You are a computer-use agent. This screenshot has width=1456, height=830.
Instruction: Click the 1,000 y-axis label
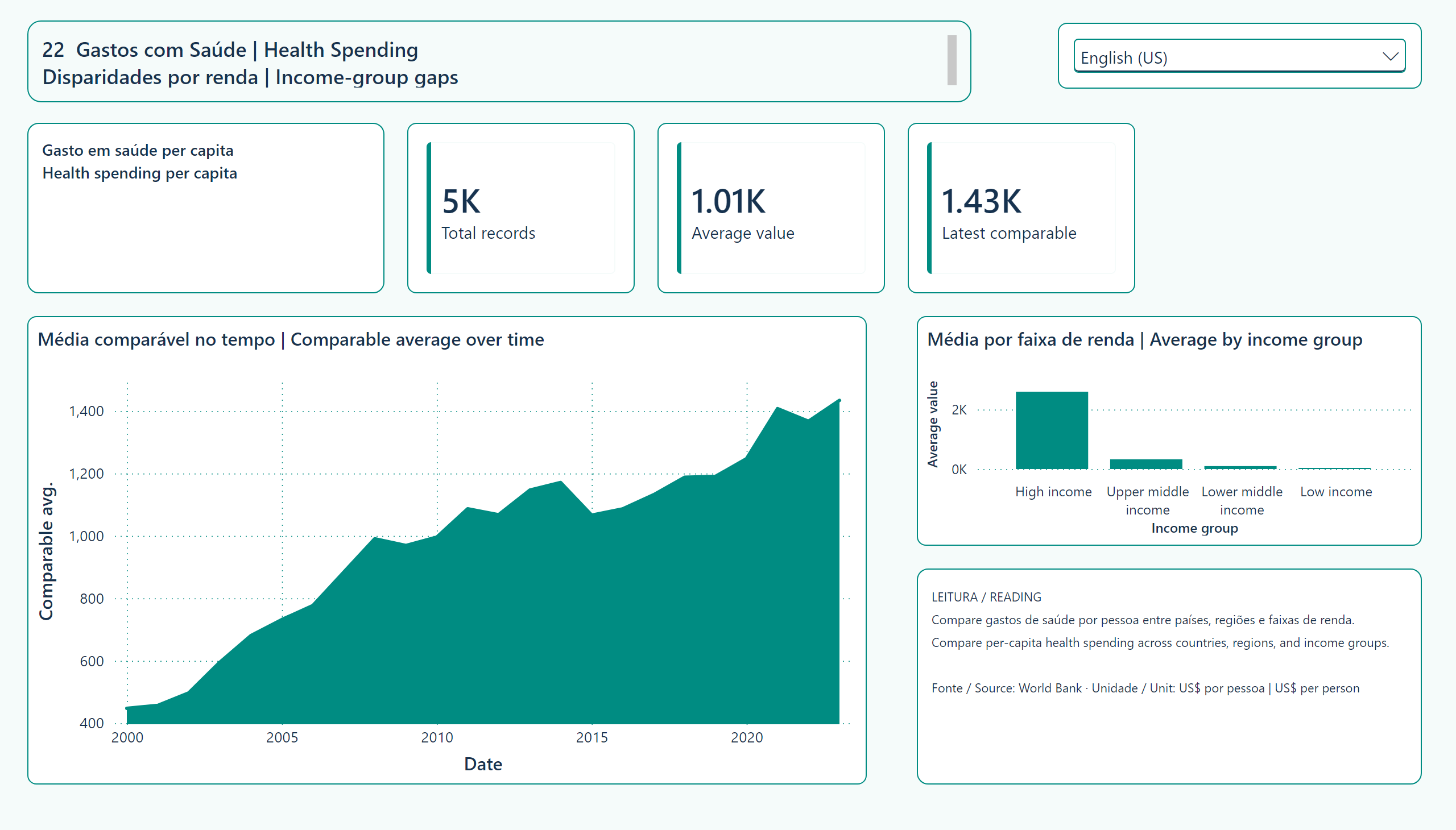tap(86, 536)
